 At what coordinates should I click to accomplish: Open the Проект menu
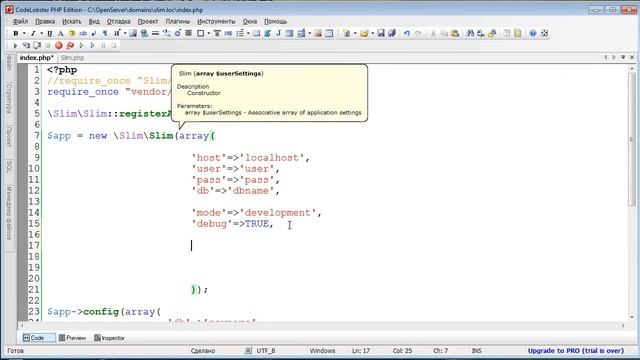[x=148, y=21]
